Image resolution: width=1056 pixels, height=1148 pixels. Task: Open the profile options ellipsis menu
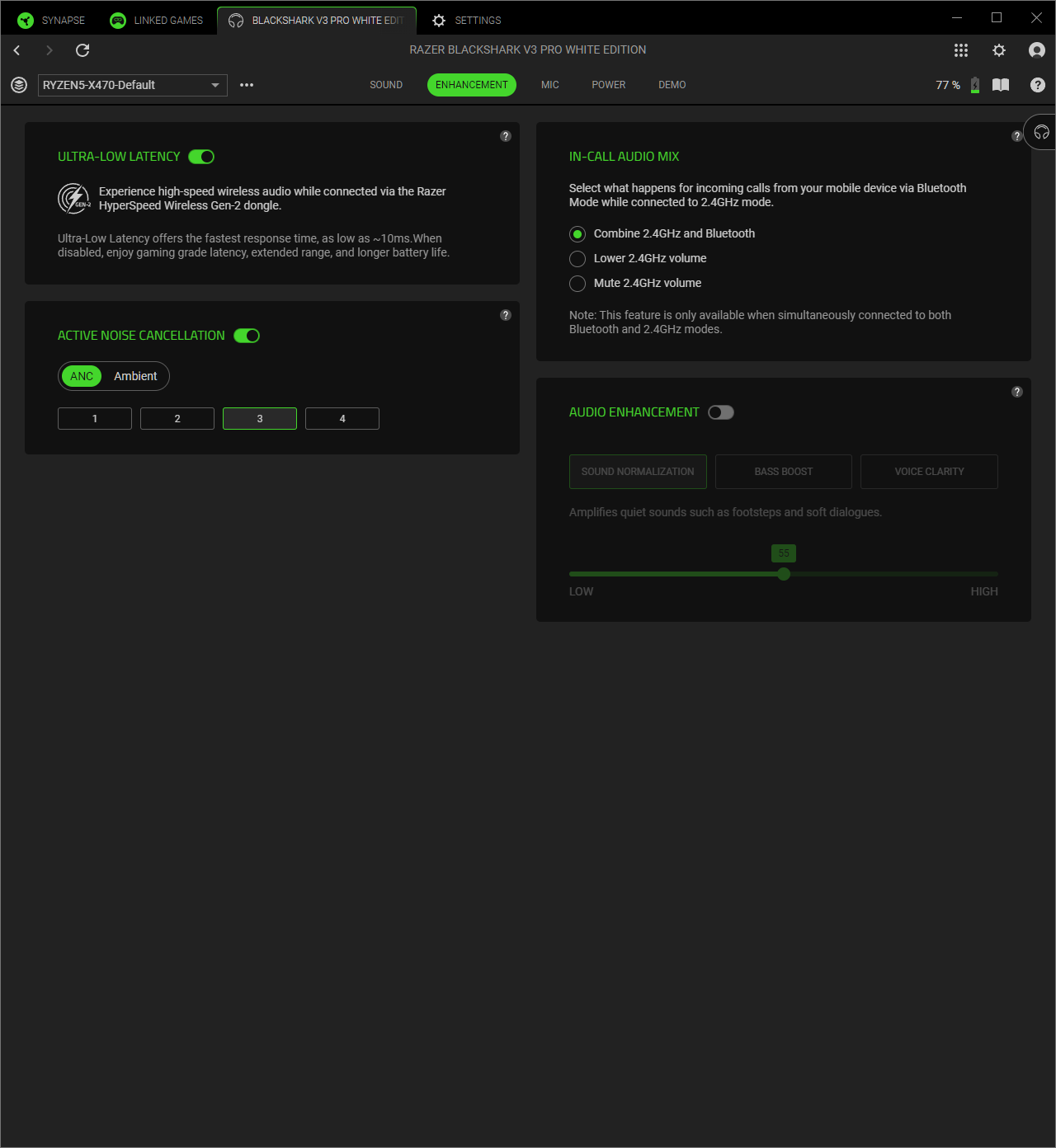pos(247,85)
